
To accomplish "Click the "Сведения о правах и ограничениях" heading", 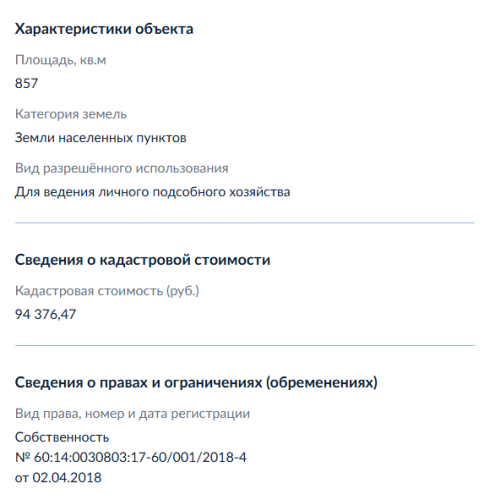I will point(196,383).
